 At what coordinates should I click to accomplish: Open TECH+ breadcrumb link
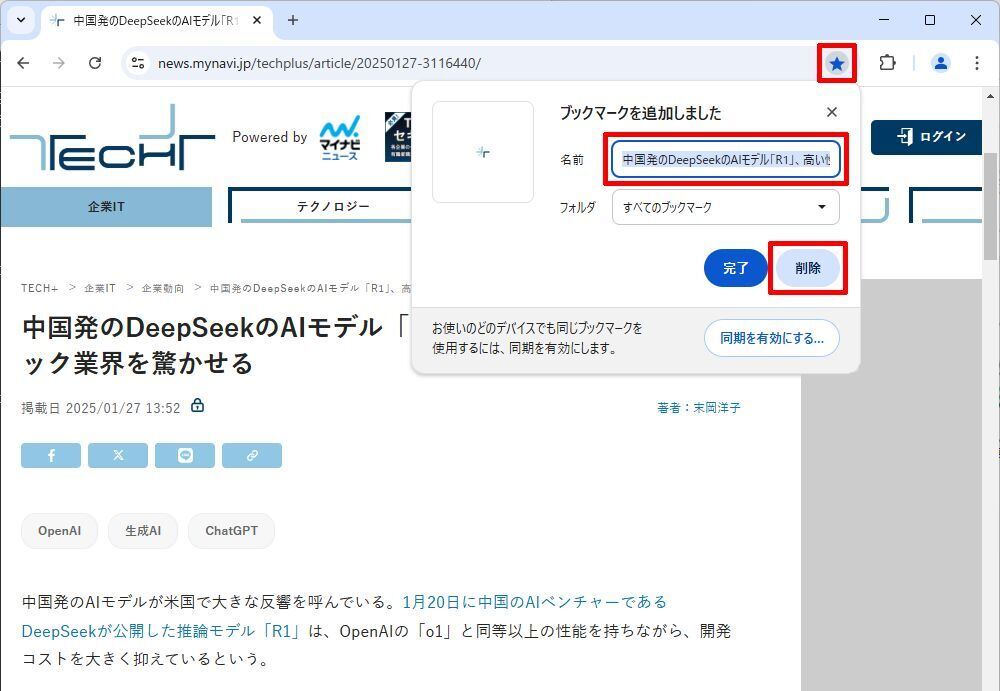pyautogui.click(x=40, y=288)
